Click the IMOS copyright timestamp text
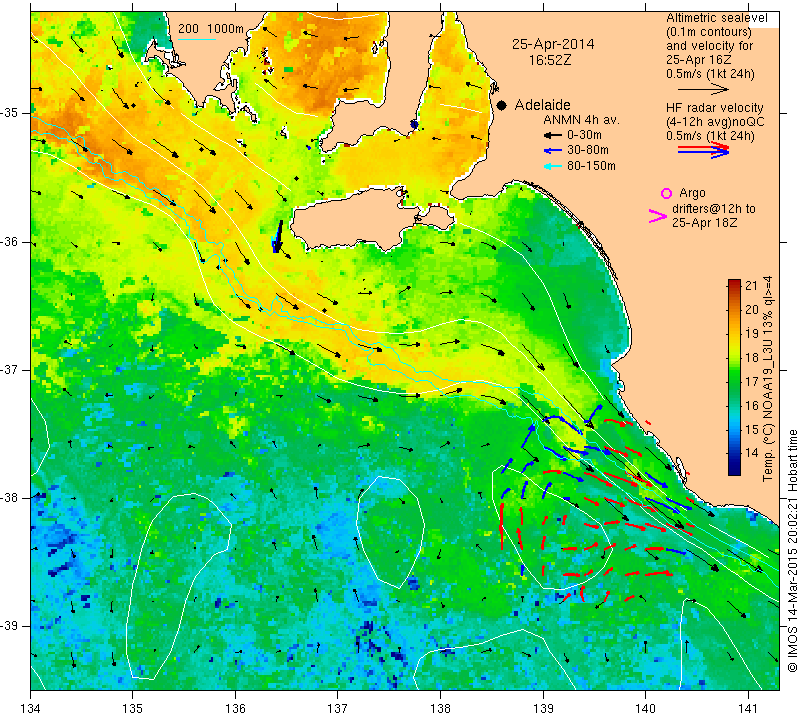The width and height of the screenshot is (800, 720). point(792,551)
